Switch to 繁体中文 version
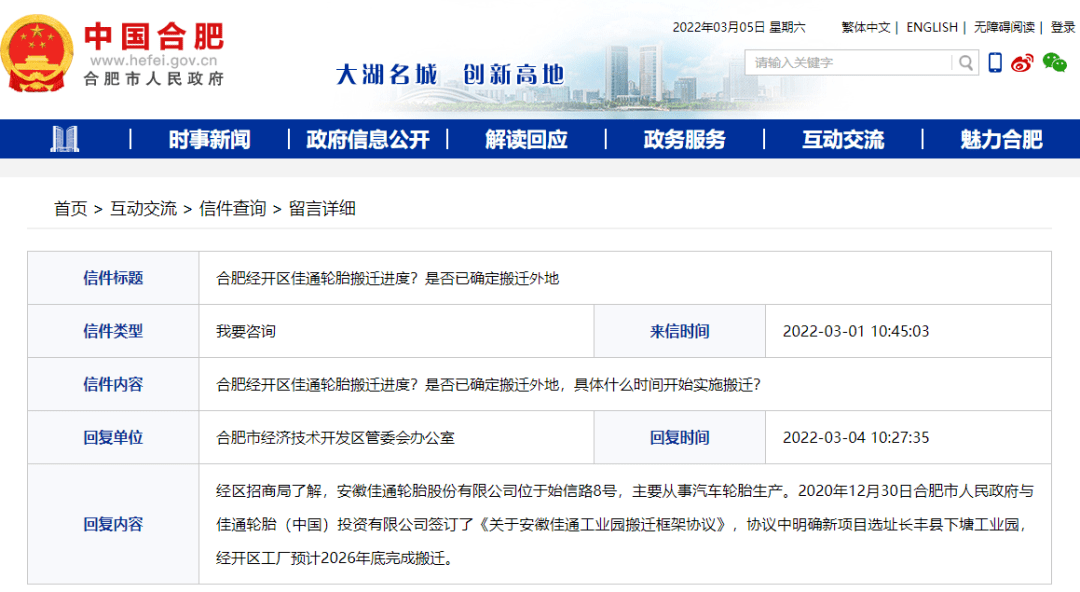1080x592 pixels. (x=866, y=27)
